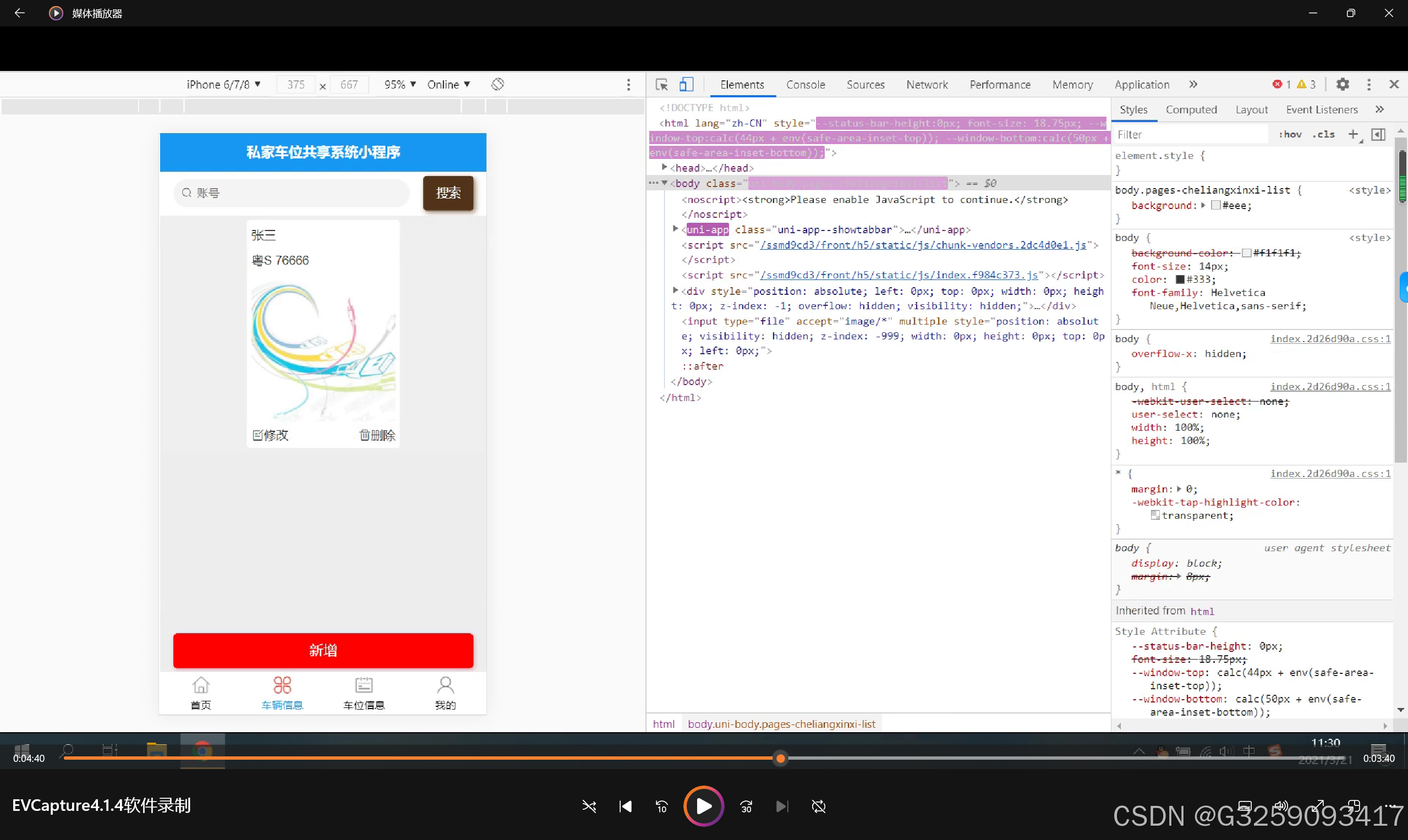
Task: Open the chunk-vendors.2dc4d0e1.js script link
Action: tap(923, 245)
